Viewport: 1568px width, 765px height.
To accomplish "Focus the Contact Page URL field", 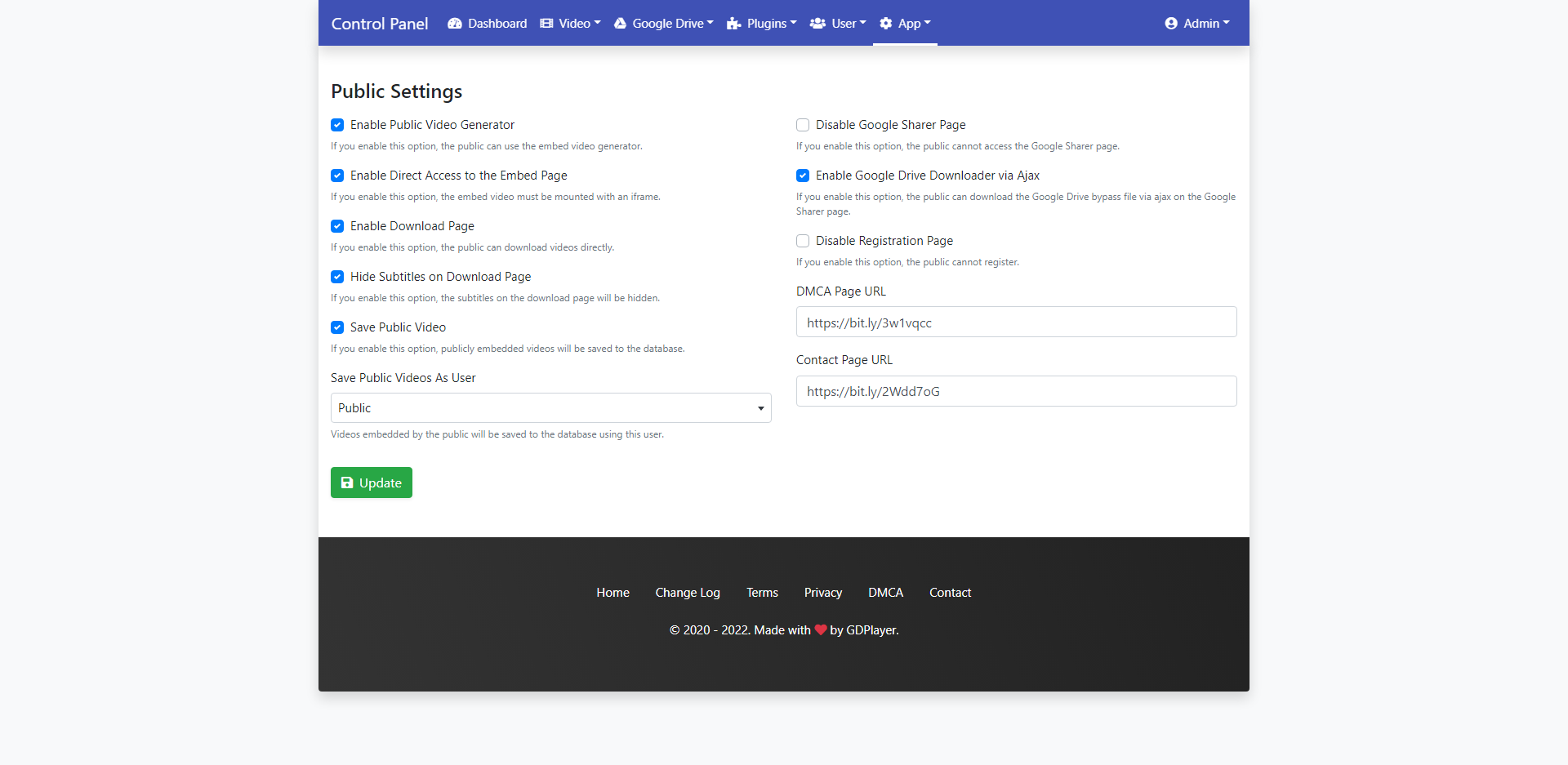I will pos(1017,391).
